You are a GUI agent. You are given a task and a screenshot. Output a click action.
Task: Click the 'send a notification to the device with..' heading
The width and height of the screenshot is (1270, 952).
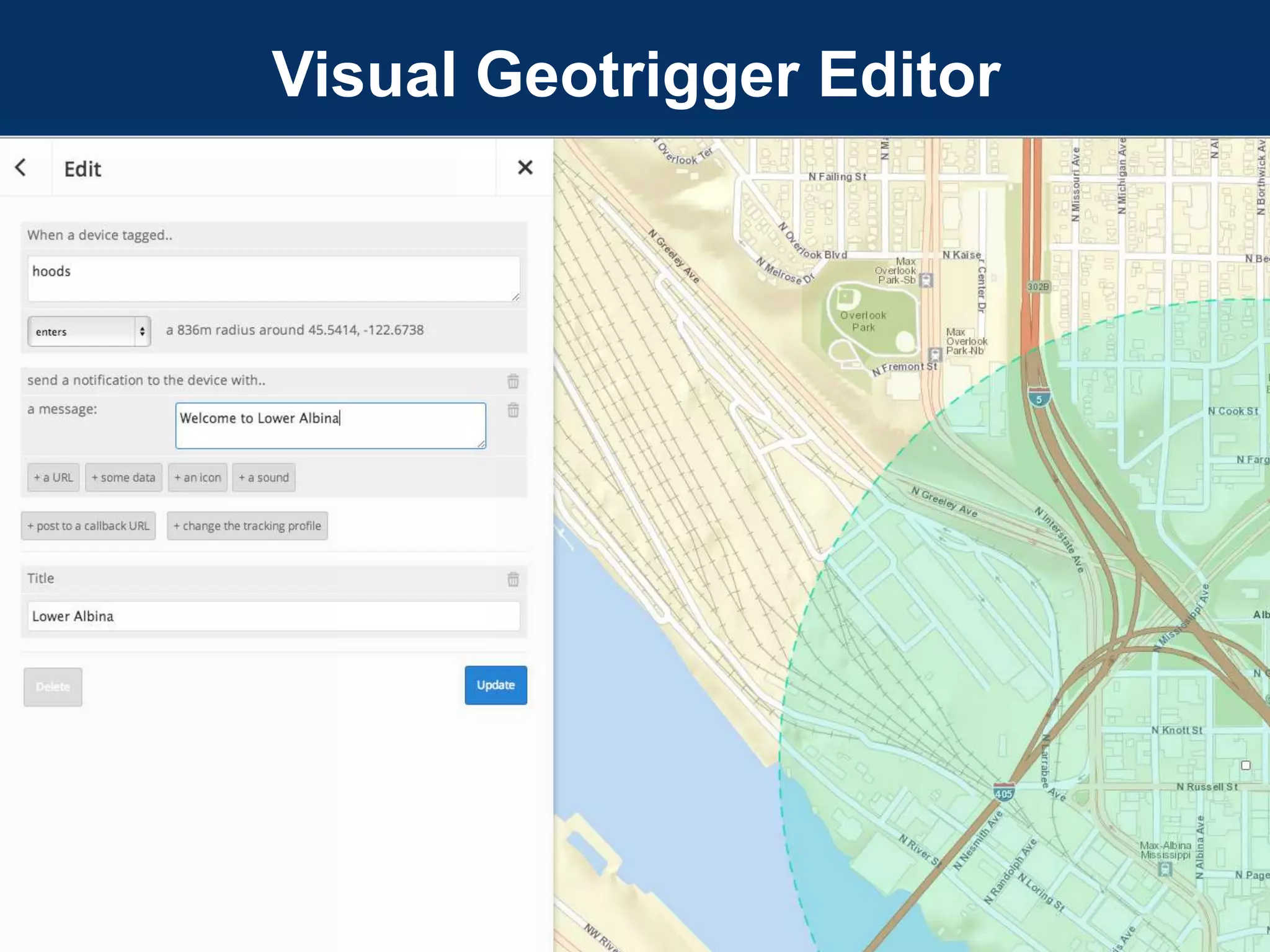pos(146,380)
